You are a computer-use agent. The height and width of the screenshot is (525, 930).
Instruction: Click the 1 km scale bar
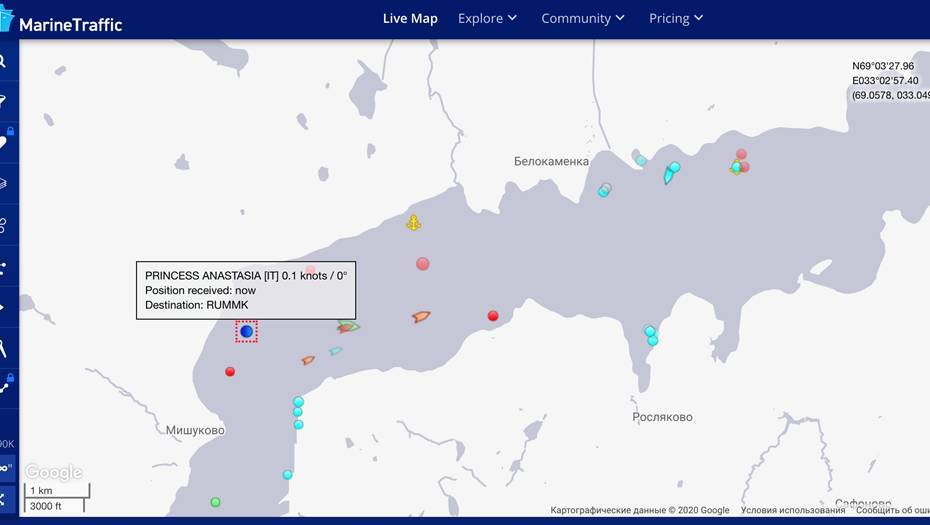(x=57, y=491)
